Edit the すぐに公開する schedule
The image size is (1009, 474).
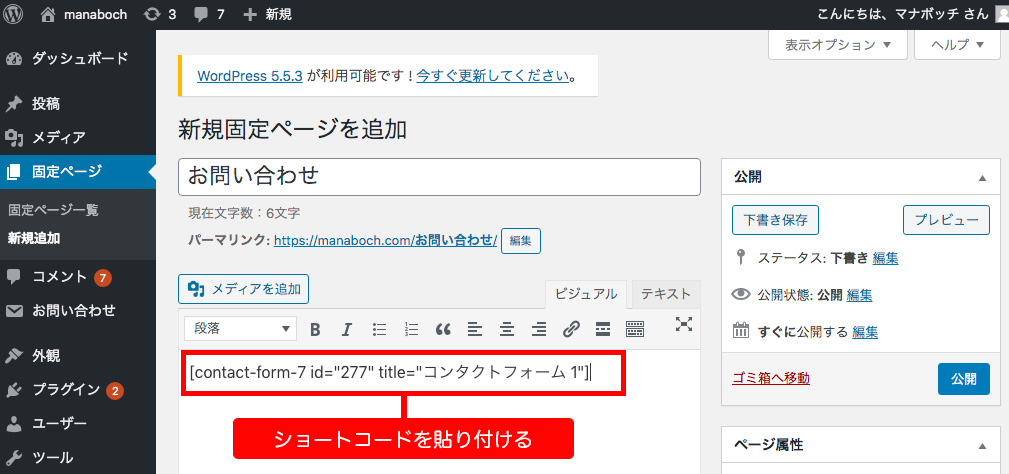865,333
